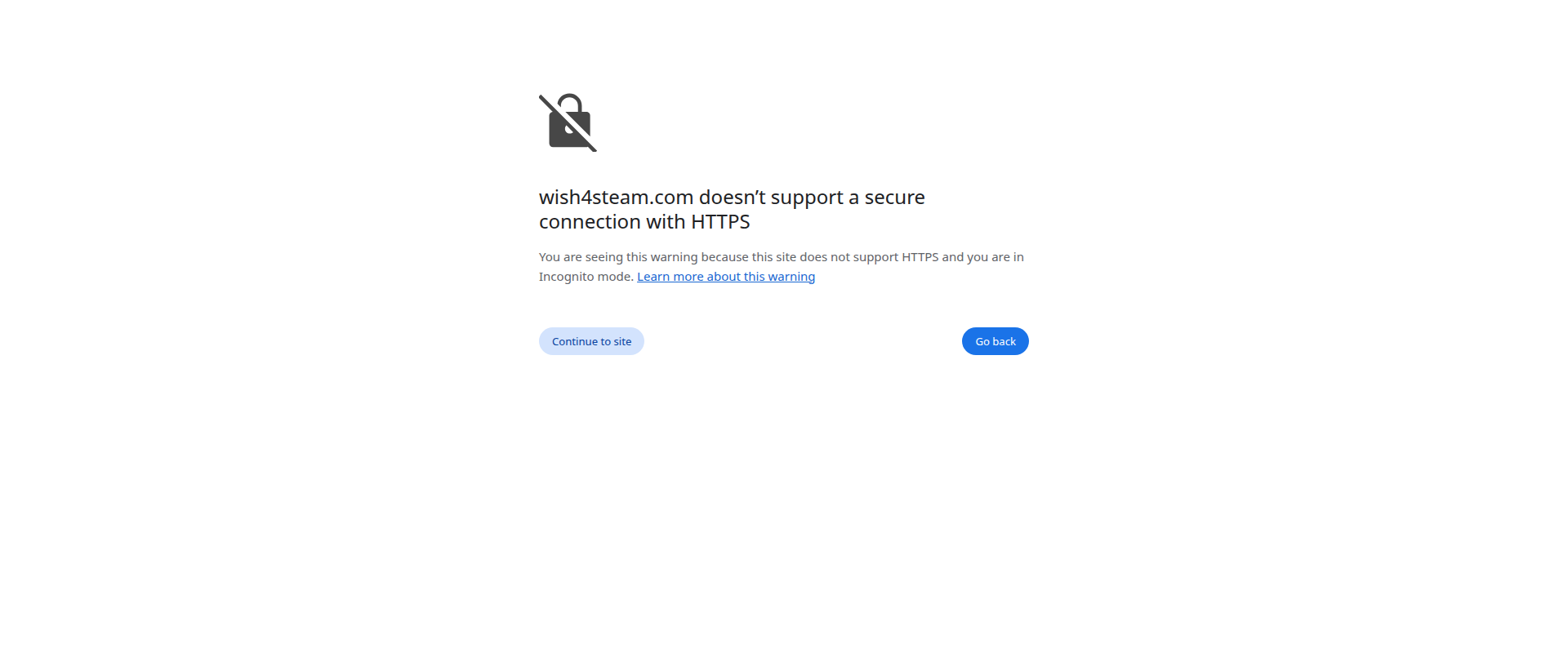Click "does not support HTTPS" in the description
Screen dimensions: 1568x662
pos(869,257)
